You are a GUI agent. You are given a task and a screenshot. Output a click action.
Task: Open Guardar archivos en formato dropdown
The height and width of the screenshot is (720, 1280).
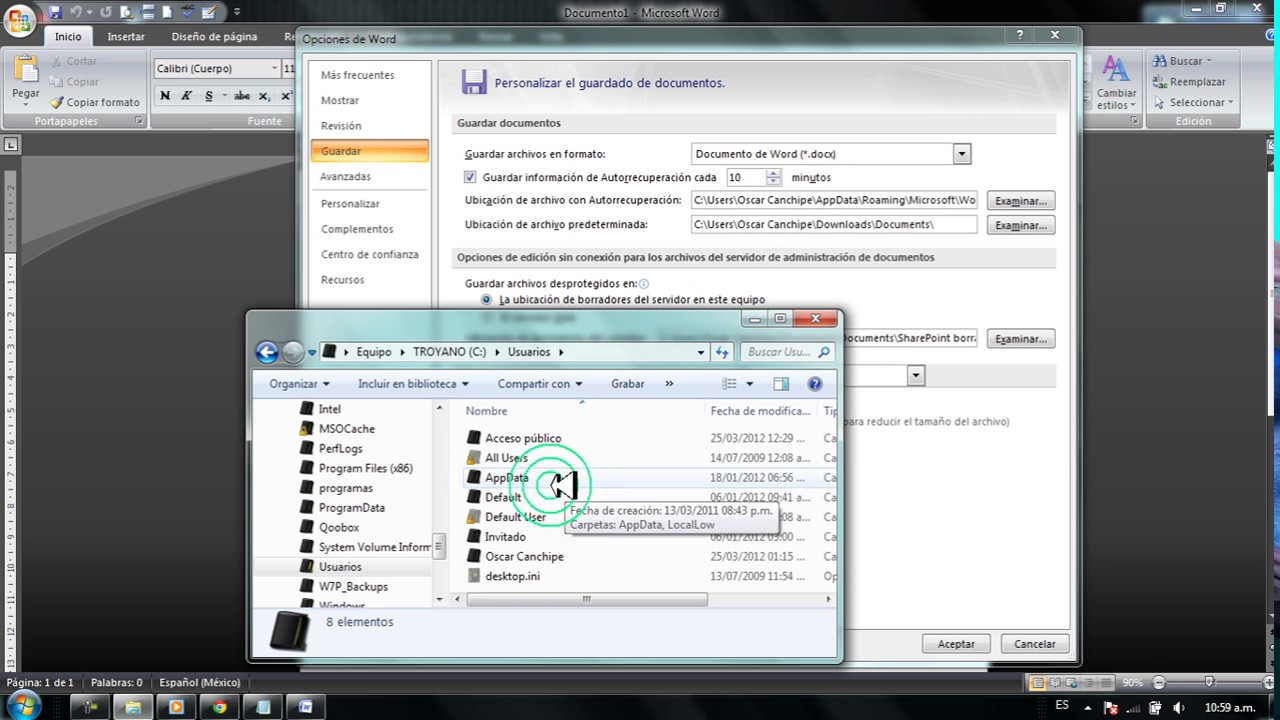(962, 154)
